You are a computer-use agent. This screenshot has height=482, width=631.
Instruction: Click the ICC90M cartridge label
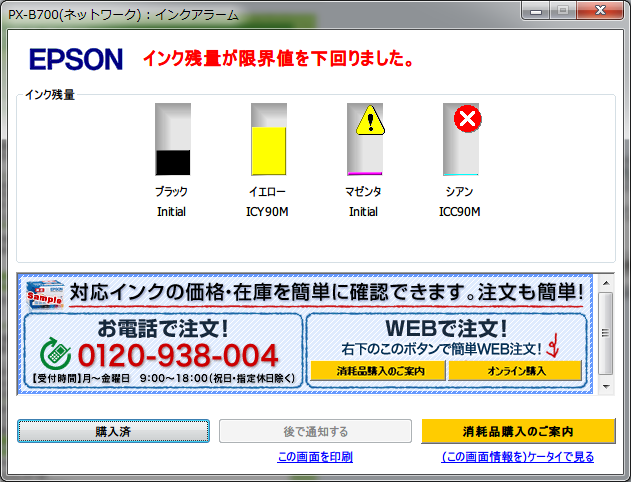tap(460, 212)
